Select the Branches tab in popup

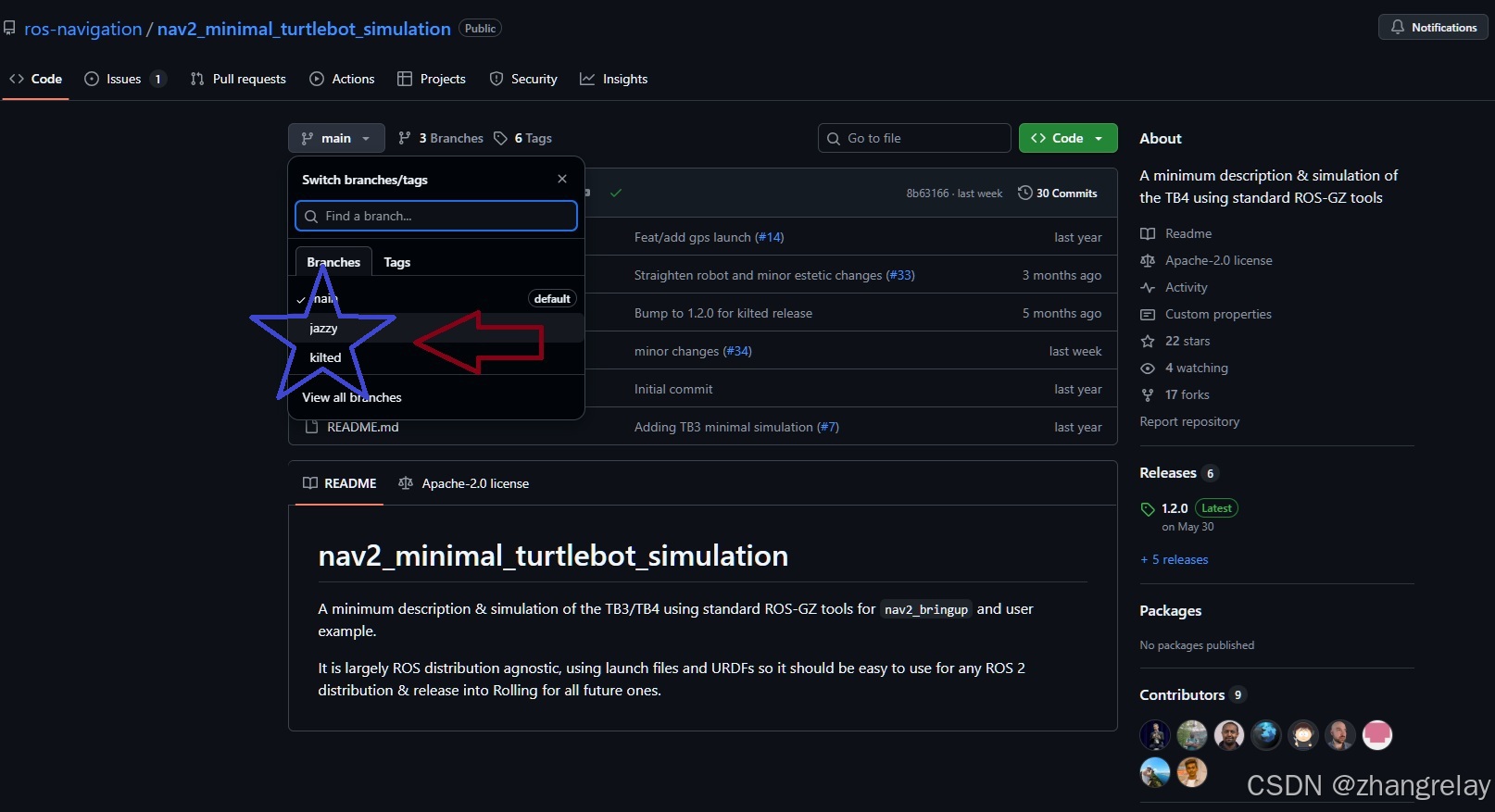(x=333, y=262)
